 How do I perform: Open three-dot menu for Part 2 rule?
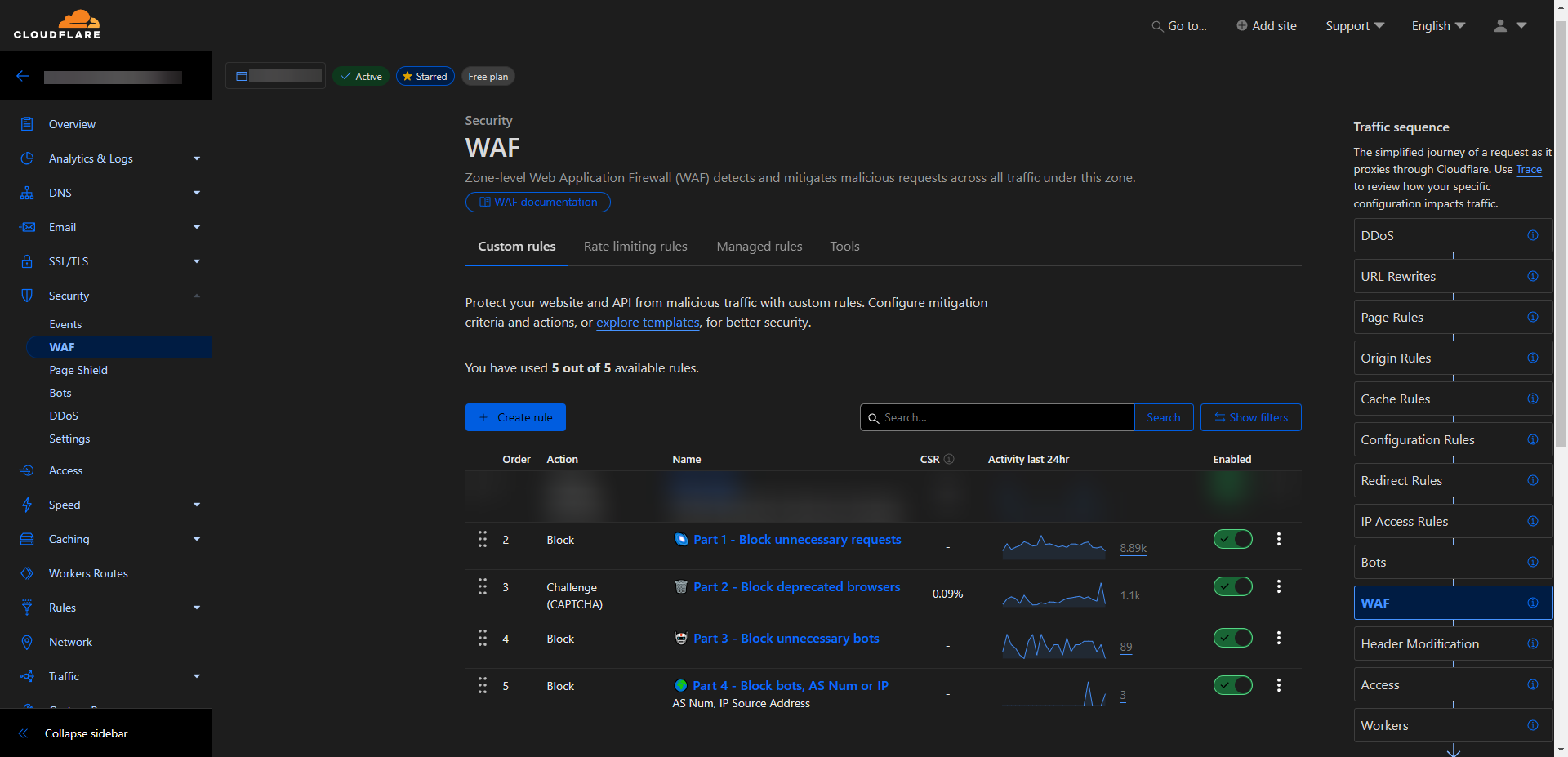tap(1279, 586)
